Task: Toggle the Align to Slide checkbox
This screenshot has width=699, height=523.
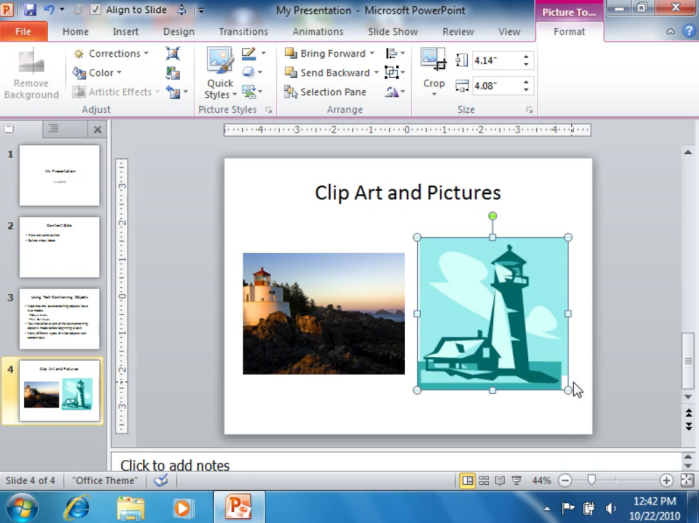Action: pyautogui.click(x=95, y=9)
